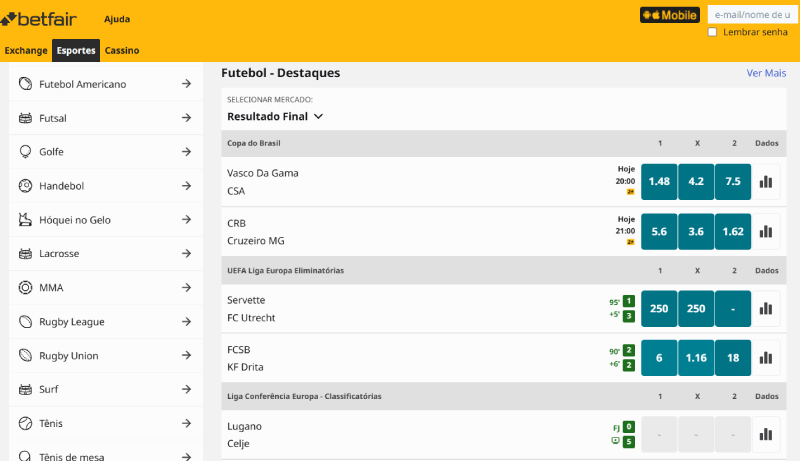800x461 pixels.
Task: Open stats chart for Vasco Da Gama match
Action: coord(766,182)
